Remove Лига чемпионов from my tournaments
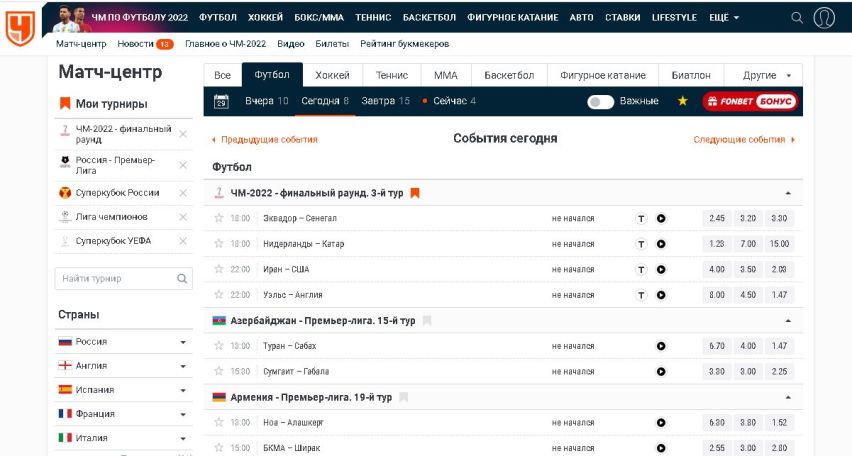This screenshot has height=456, width=852. [x=183, y=217]
